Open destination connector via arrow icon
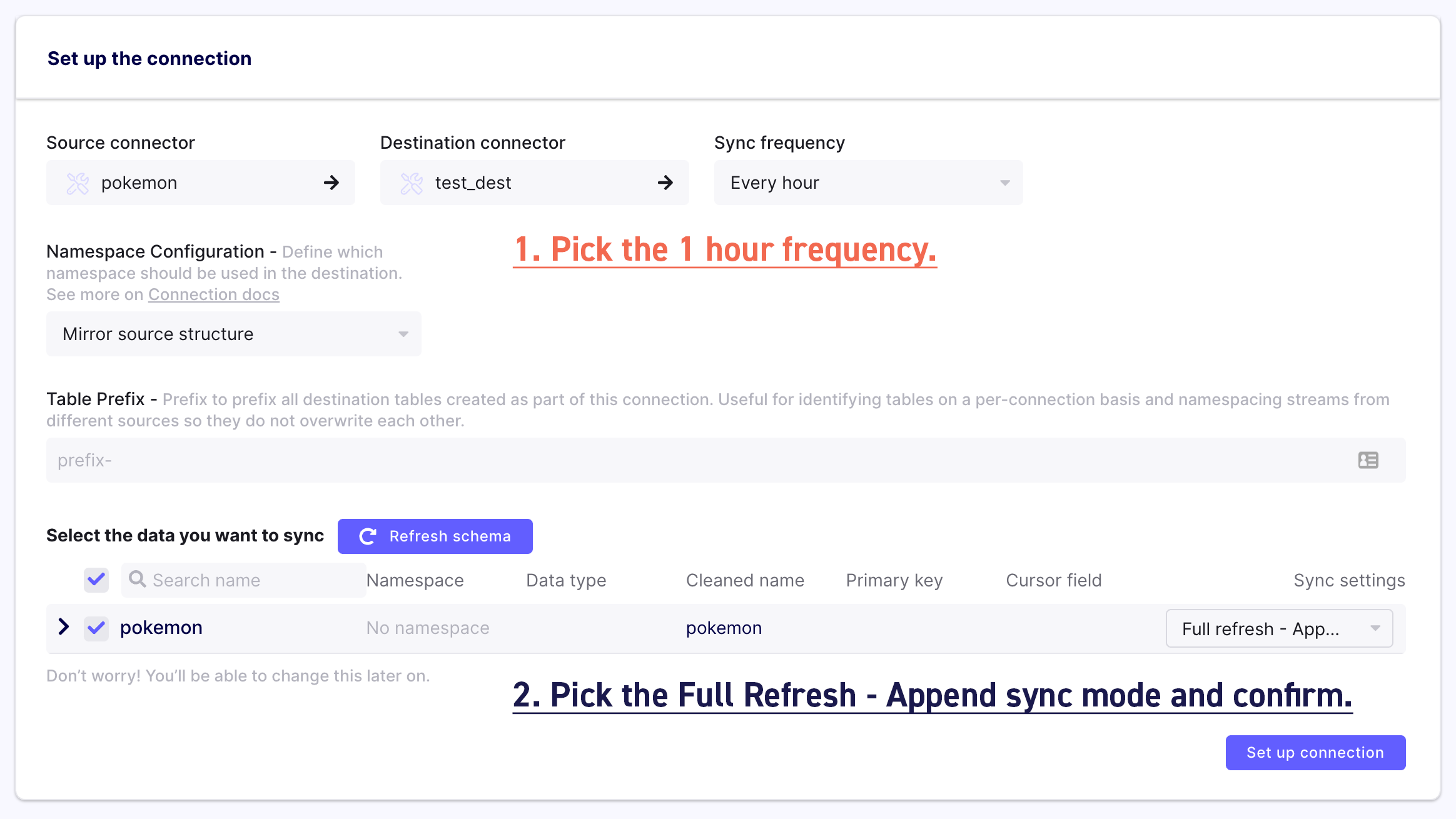 (x=665, y=183)
